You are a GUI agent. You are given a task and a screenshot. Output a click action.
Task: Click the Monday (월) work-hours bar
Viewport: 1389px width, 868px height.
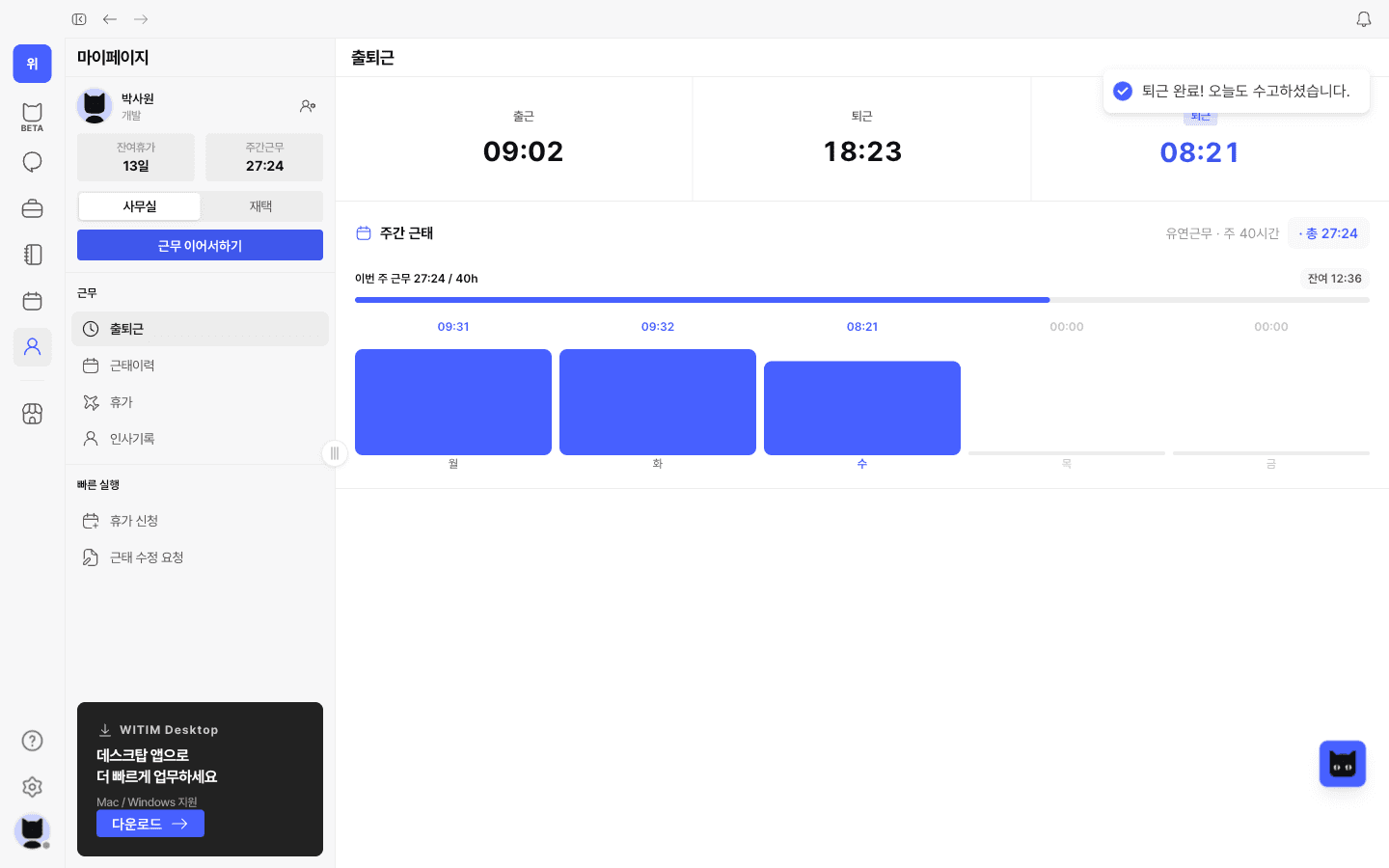point(453,402)
